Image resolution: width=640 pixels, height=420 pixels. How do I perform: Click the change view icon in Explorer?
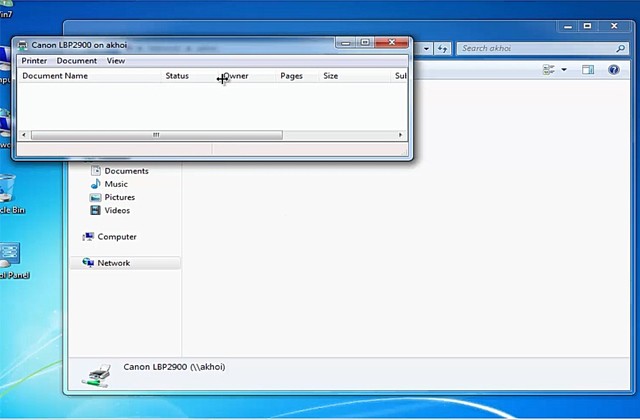[x=549, y=70]
